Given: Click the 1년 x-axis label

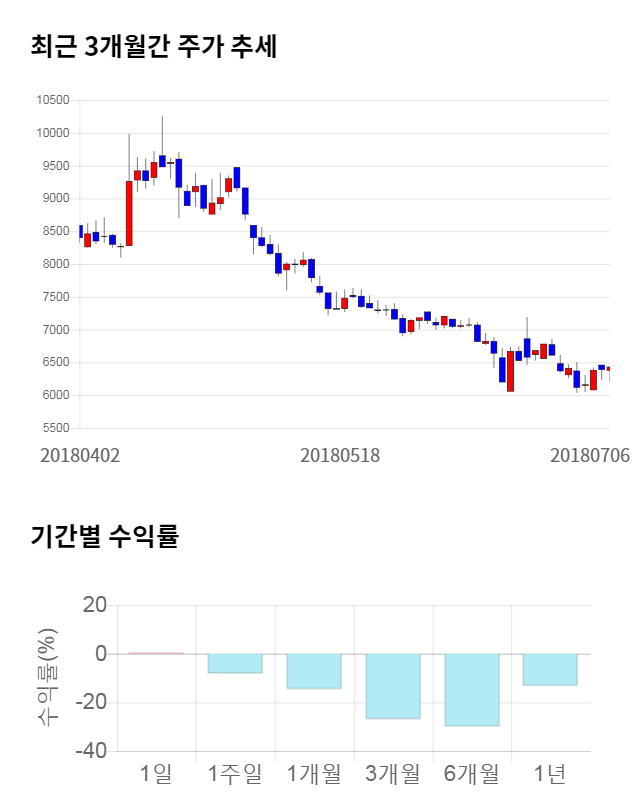Looking at the screenshot, I should click(x=551, y=773).
